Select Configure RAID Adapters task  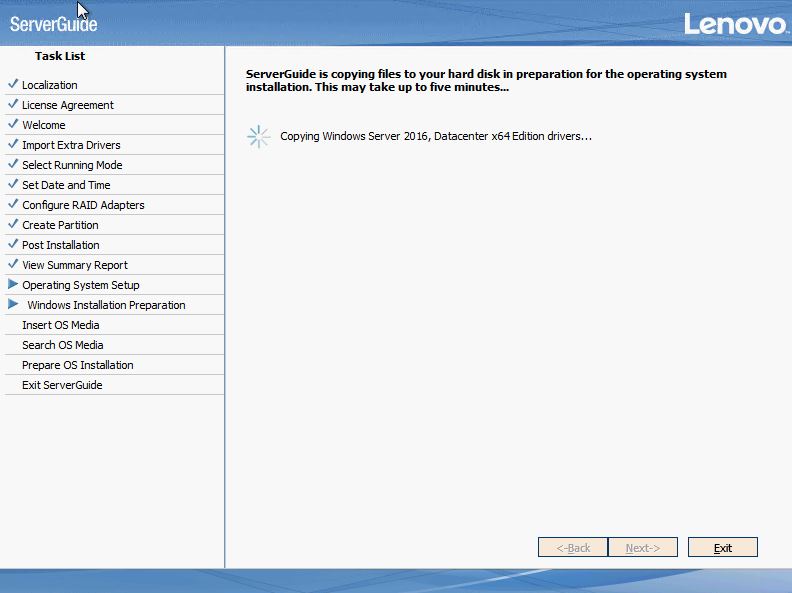point(115,205)
